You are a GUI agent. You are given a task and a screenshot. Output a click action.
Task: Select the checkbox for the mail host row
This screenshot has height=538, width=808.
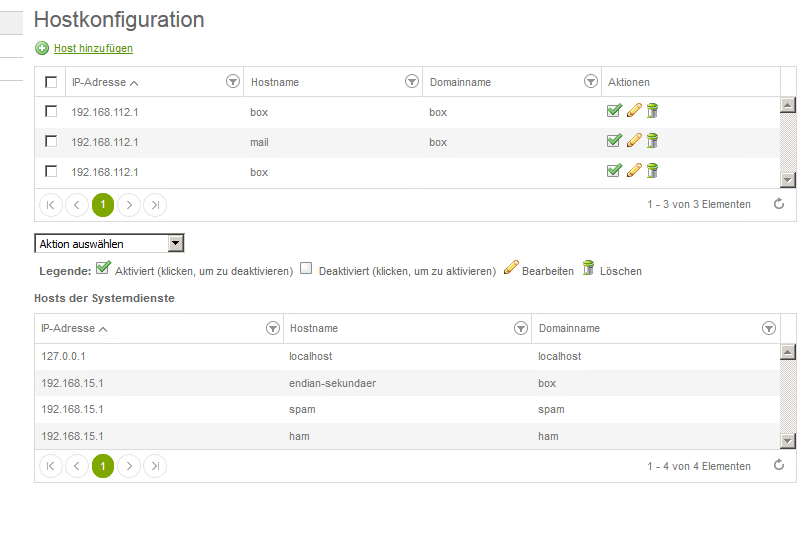51,141
